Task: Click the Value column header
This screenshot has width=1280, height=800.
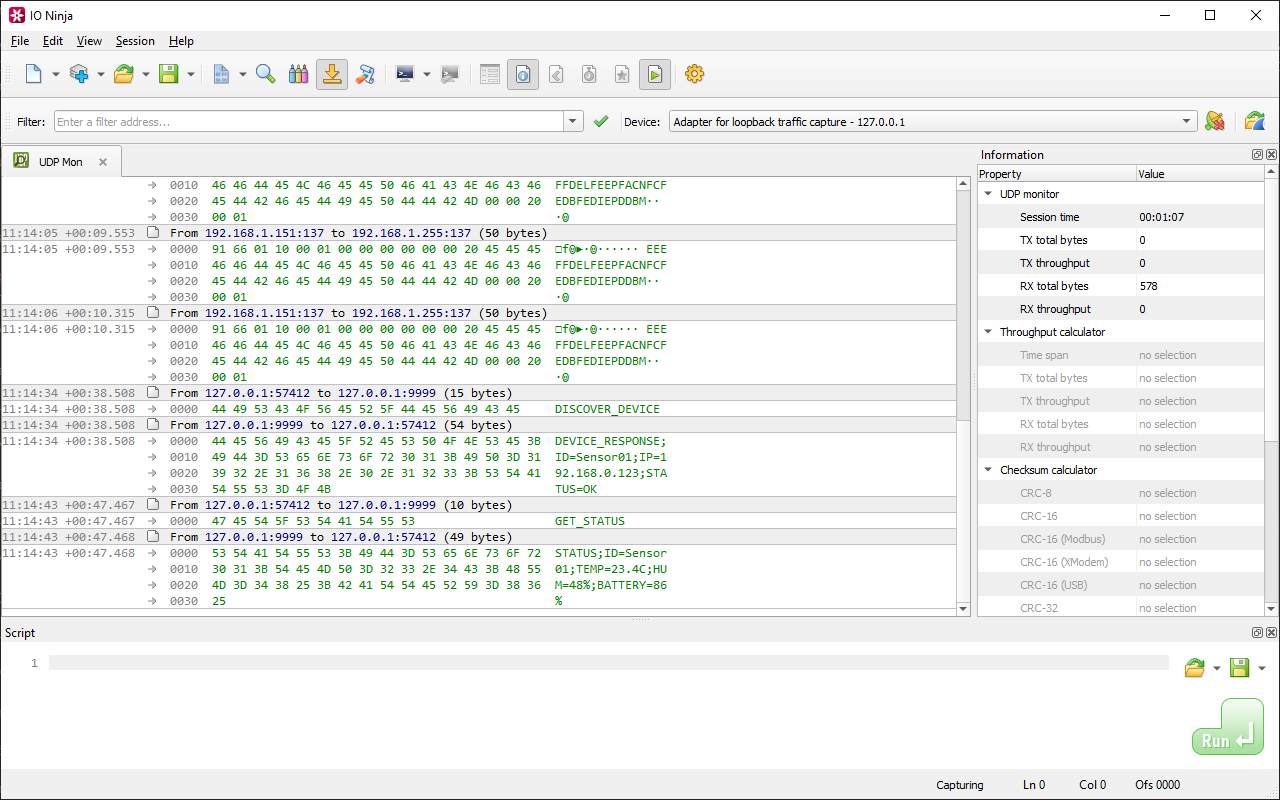Action: tap(1200, 174)
